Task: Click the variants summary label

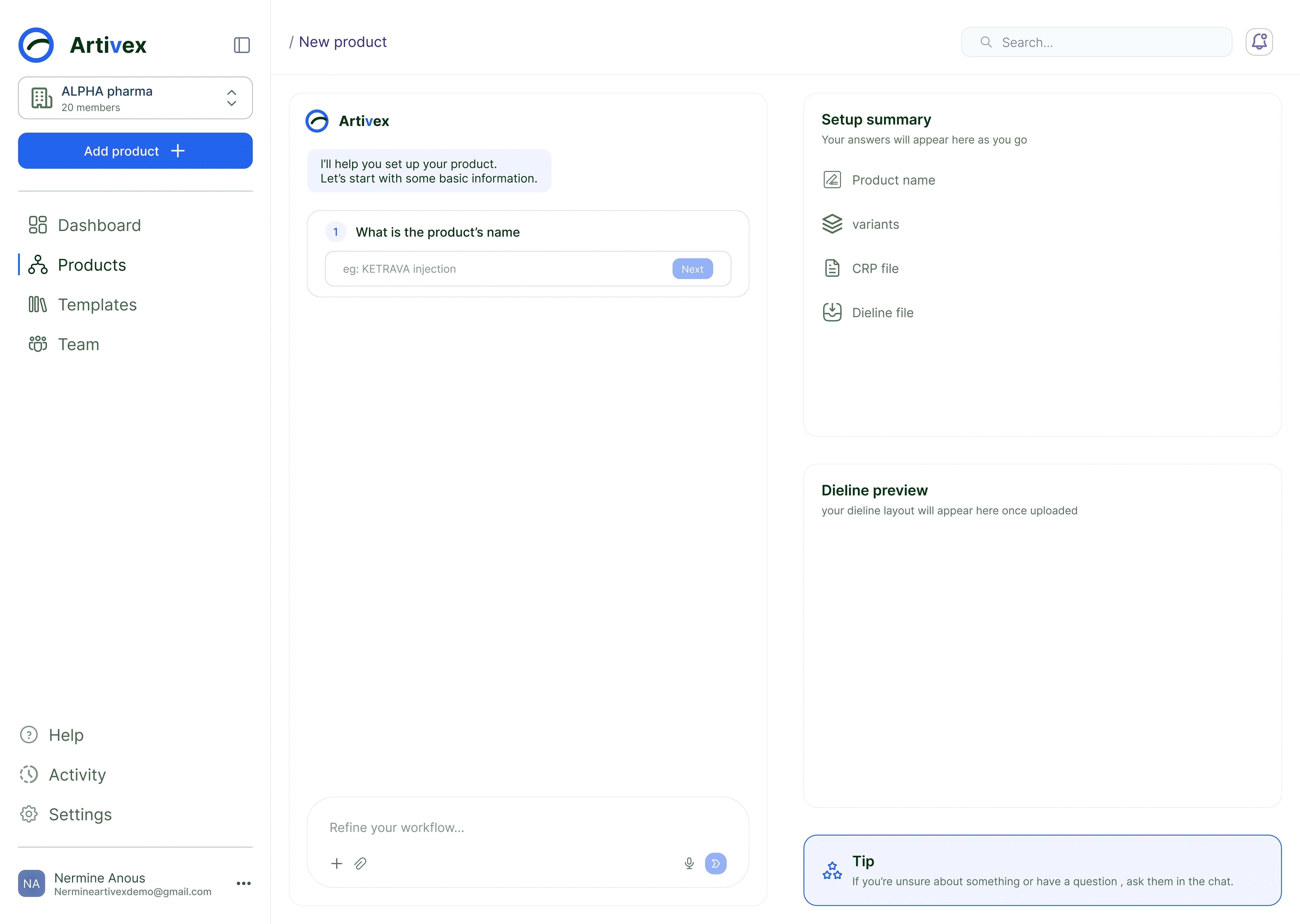Action: point(875,224)
